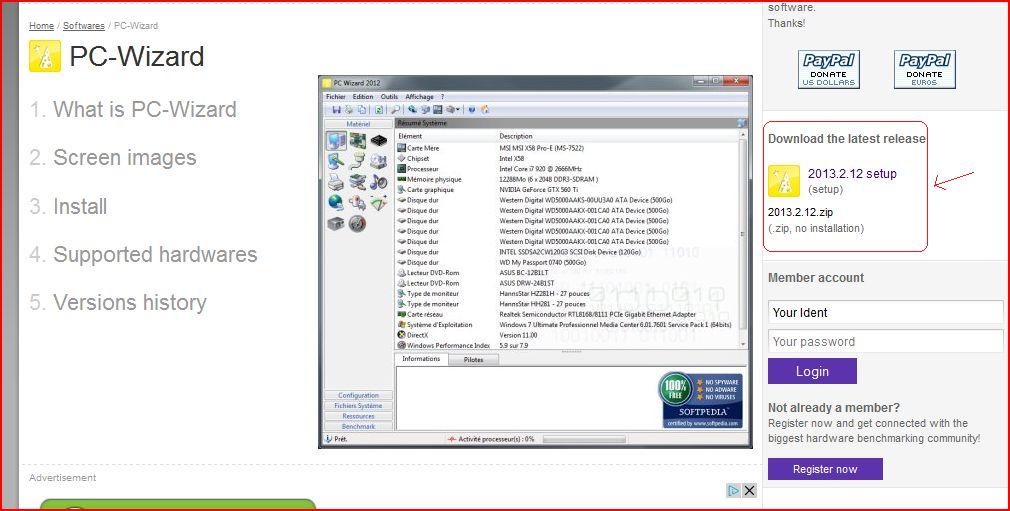Image resolution: width=1010 pixels, height=511 pixels.
Task: Switch to the Pilotes tab
Action: [473, 359]
